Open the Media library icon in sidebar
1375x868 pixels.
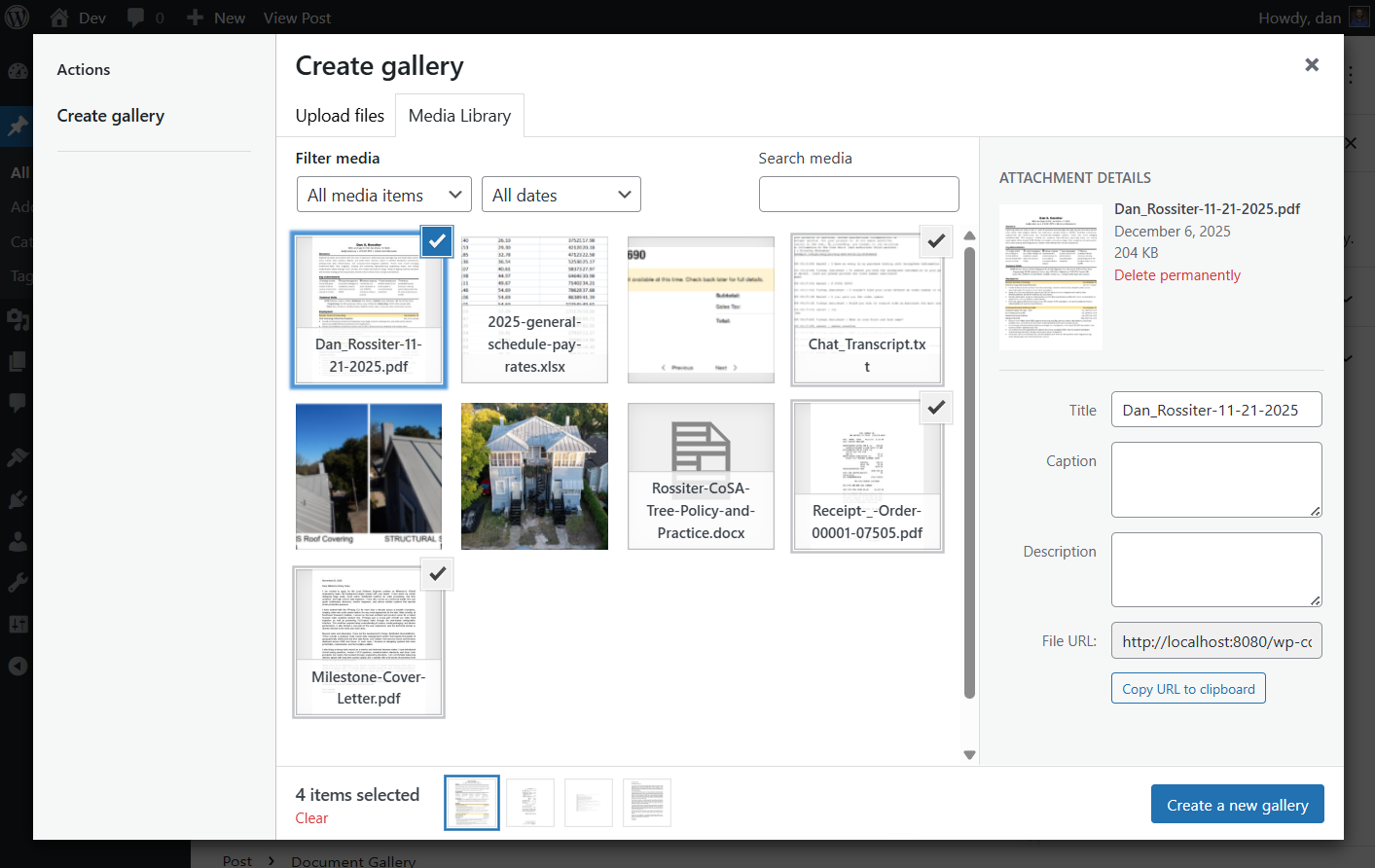click(16, 319)
